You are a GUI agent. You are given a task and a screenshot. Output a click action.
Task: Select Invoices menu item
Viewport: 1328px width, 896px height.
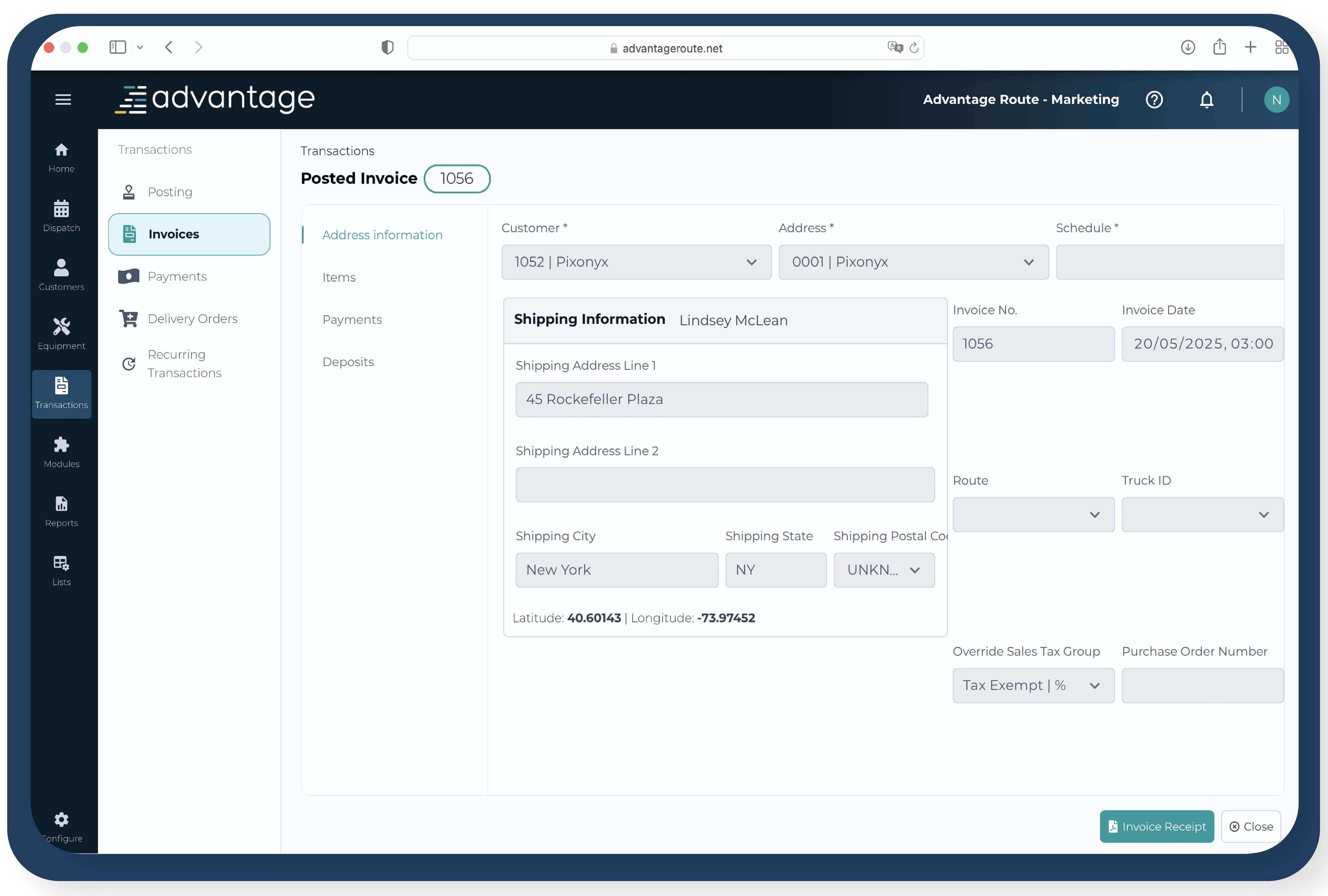point(189,234)
